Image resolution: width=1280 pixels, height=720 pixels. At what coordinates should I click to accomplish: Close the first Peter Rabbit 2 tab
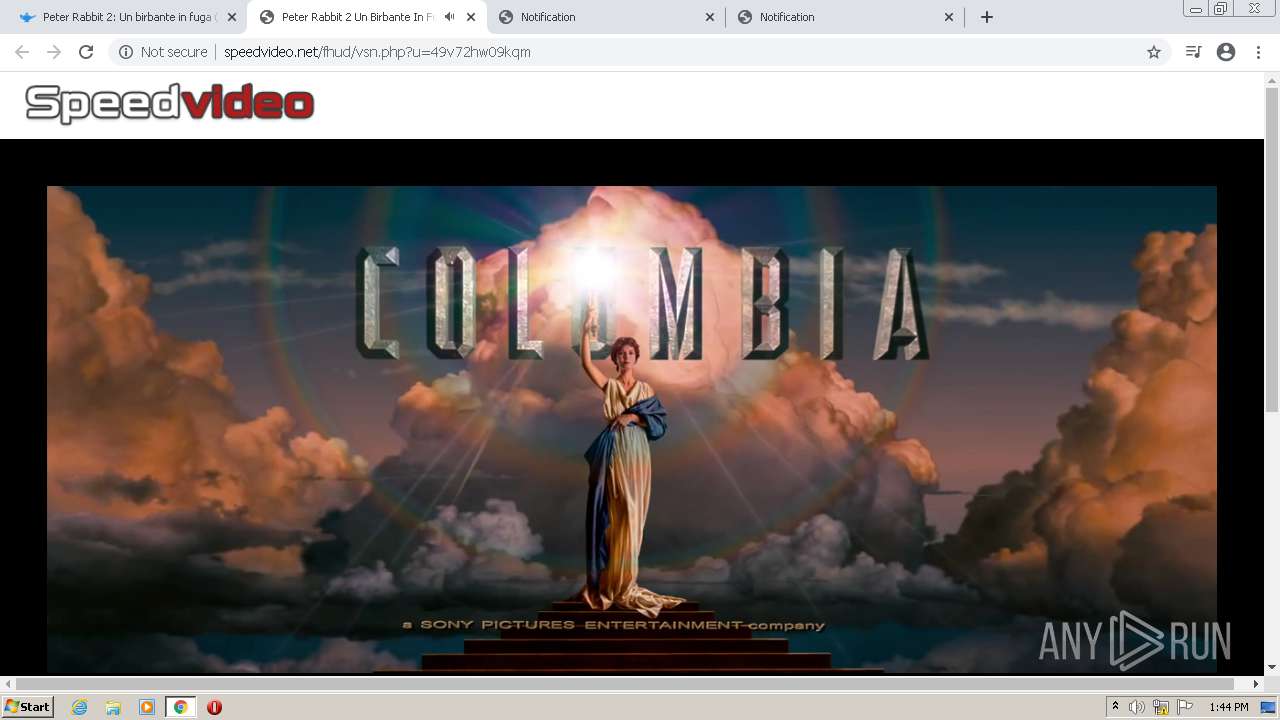point(232,17)
